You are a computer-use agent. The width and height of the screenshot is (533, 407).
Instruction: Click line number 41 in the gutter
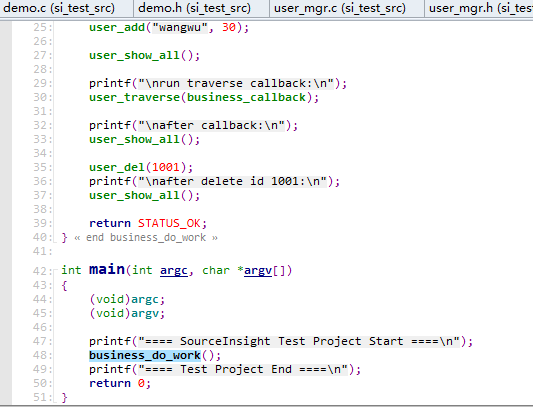point(42,252)
